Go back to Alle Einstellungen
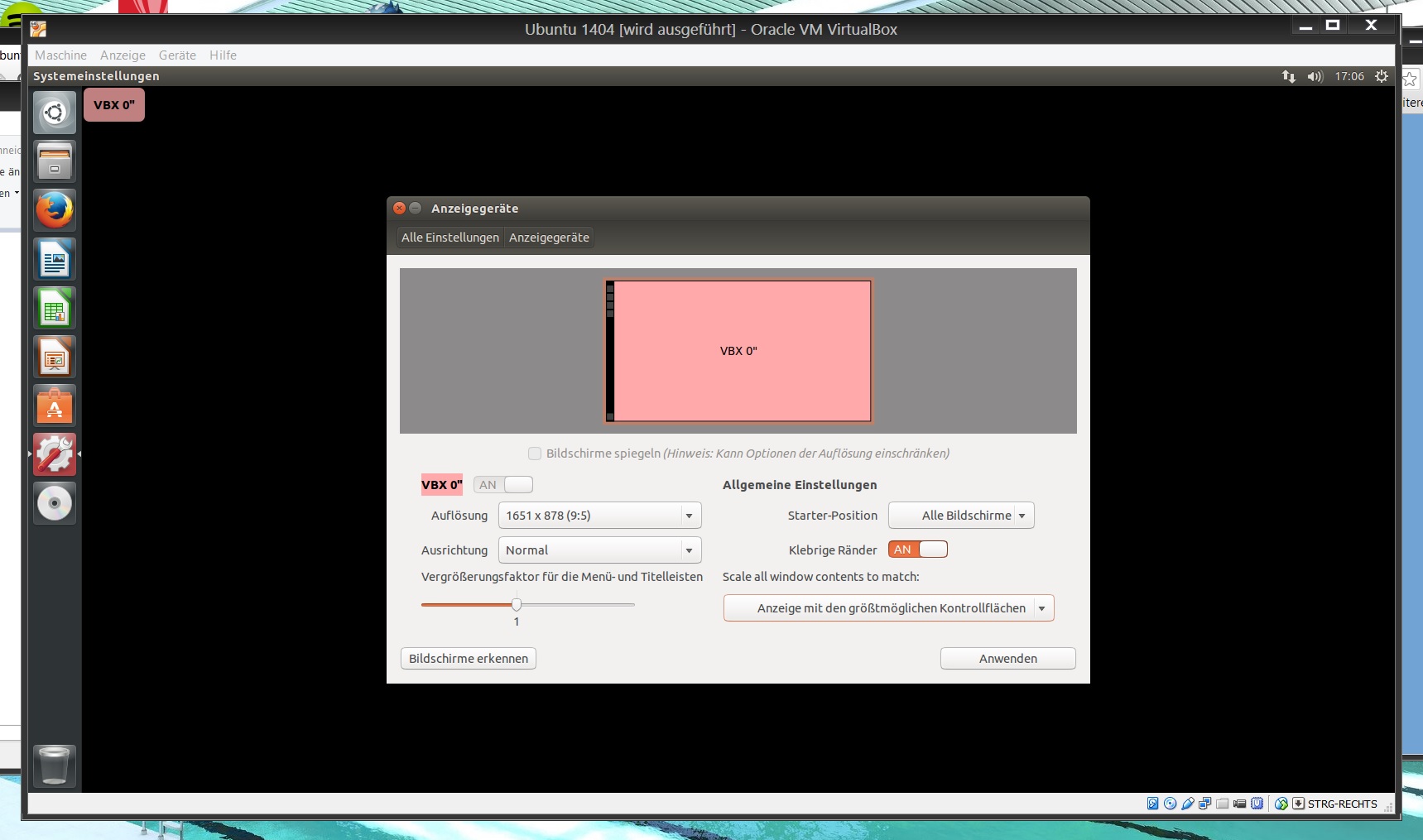 pos(450,238)
